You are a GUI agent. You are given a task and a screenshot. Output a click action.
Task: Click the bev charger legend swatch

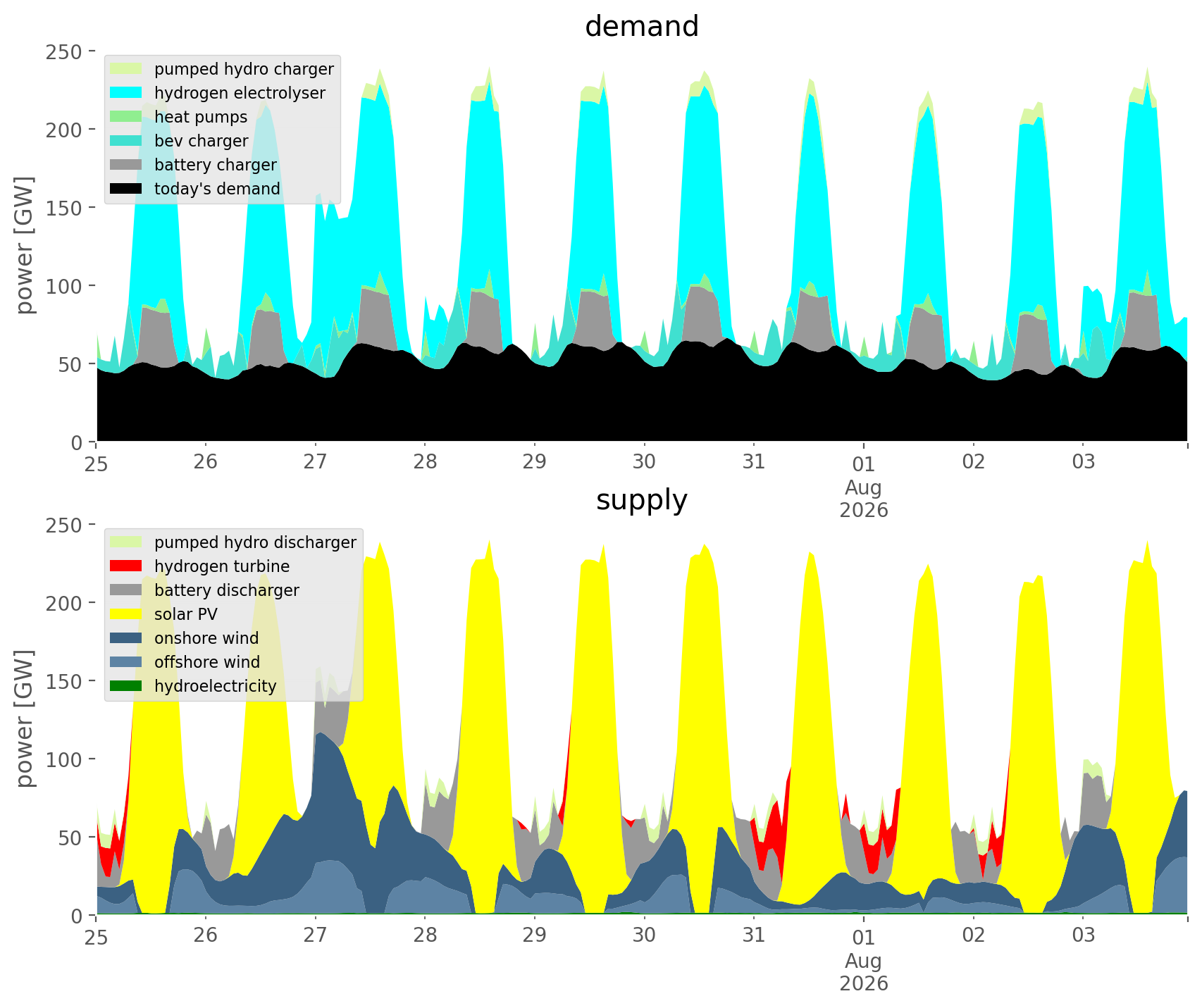[x=127, y=141]
